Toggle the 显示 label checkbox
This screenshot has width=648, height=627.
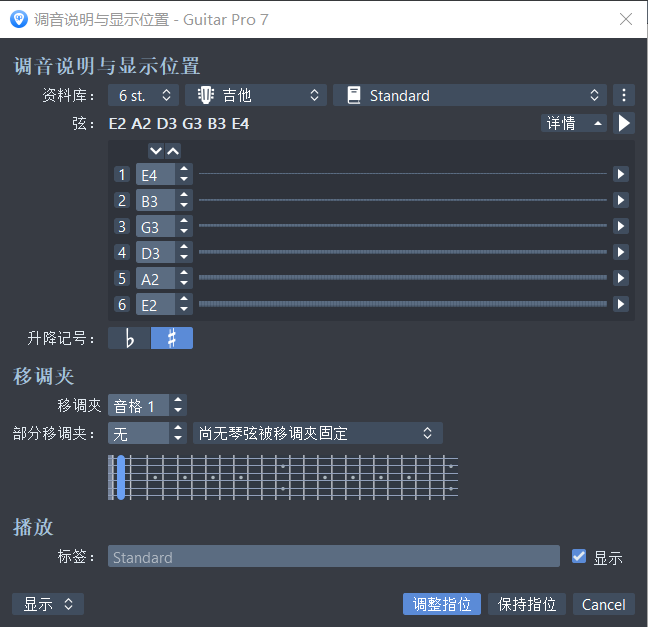(579, 556)
